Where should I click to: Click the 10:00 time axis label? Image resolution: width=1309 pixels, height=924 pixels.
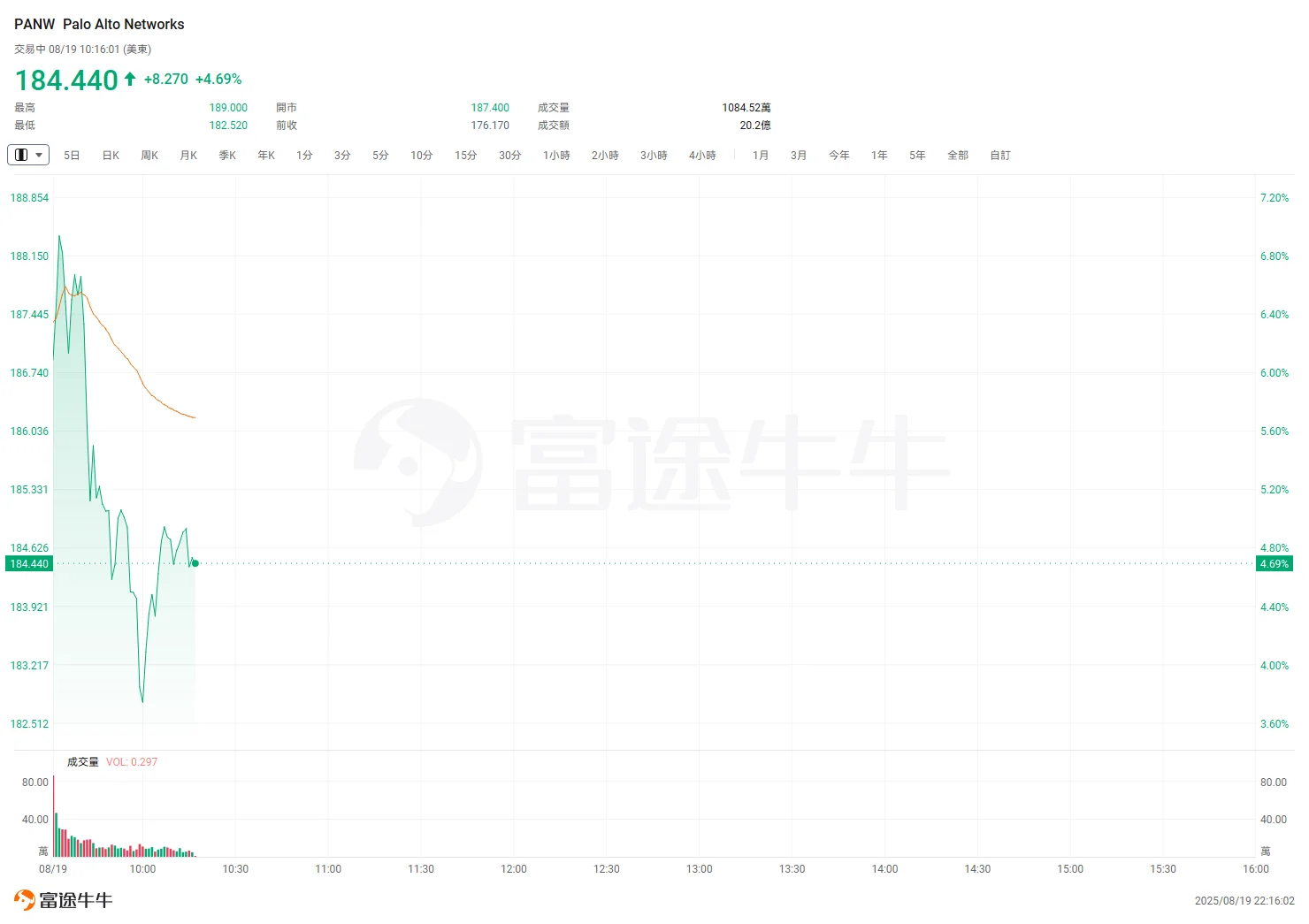point(142,869)
